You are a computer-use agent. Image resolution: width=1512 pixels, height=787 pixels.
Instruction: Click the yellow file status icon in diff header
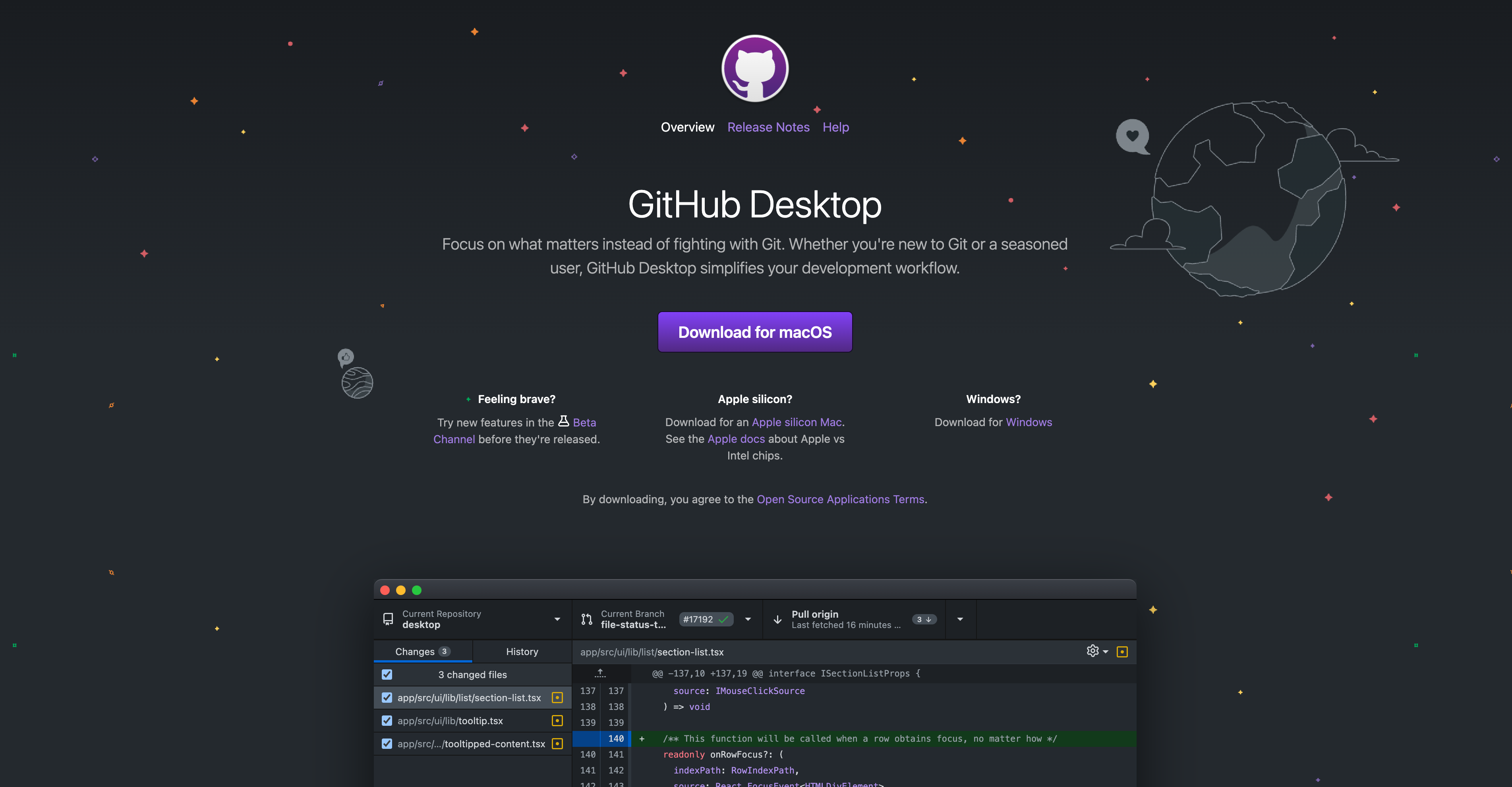pos(1121,651)
